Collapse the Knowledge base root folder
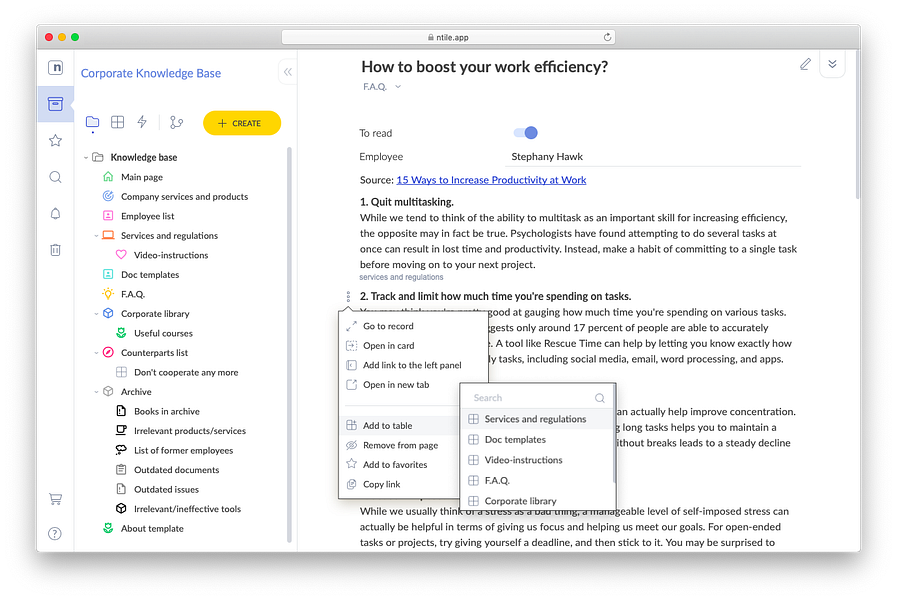This screenshot has width=897, height=600. [x=86, y=157]
